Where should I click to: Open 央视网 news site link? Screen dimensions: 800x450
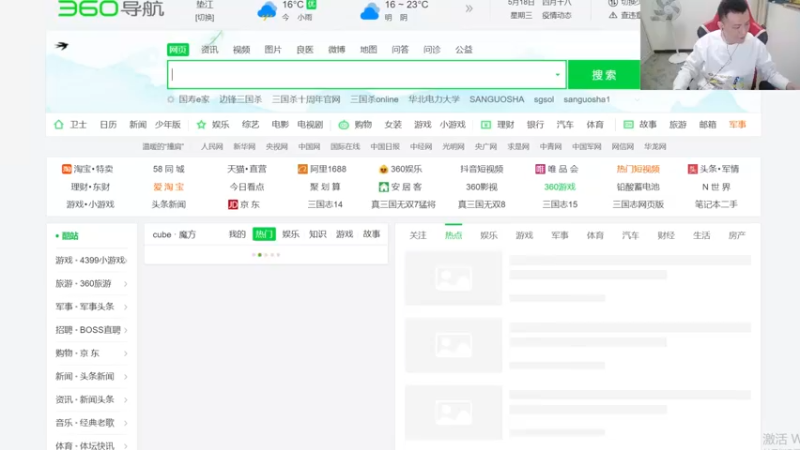pyautogui.click(x=277, y=146)
